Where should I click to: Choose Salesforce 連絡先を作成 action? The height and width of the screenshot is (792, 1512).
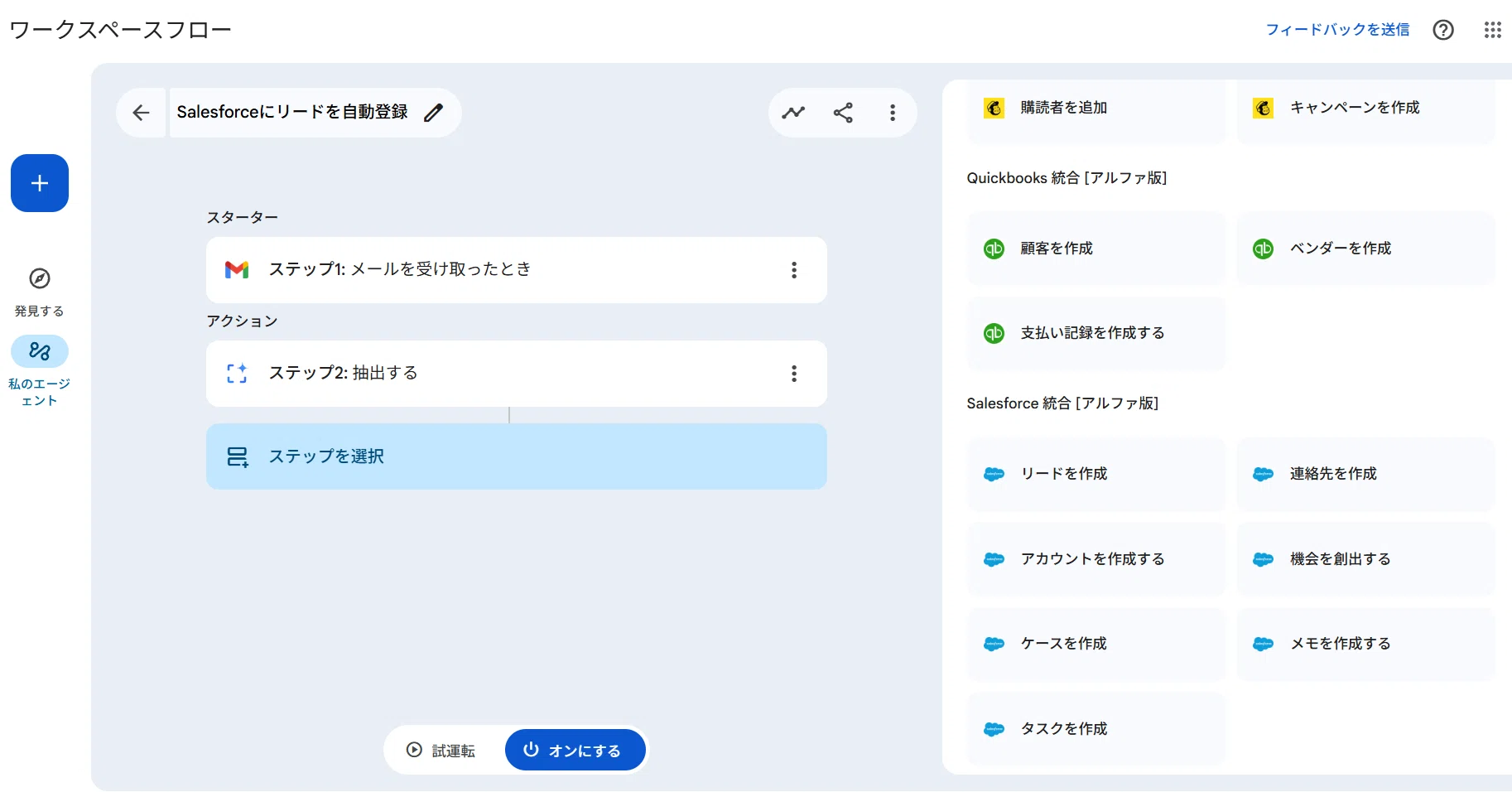tap(1366, 474)
